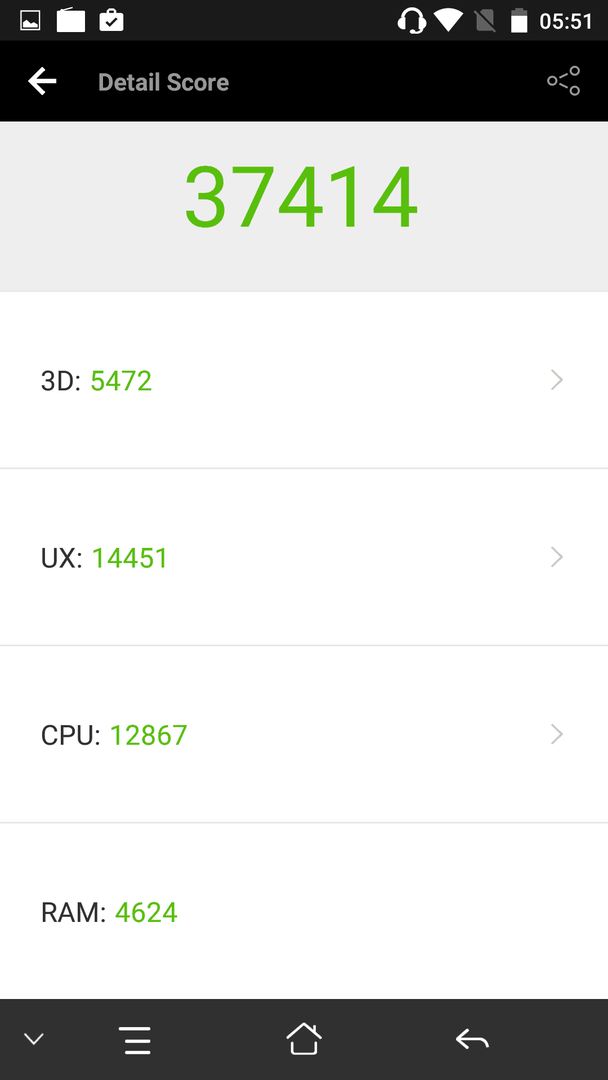Open the menu navigation icon
The height and width of the screenshot is (1080, 608).
(x=135, y=1040)
